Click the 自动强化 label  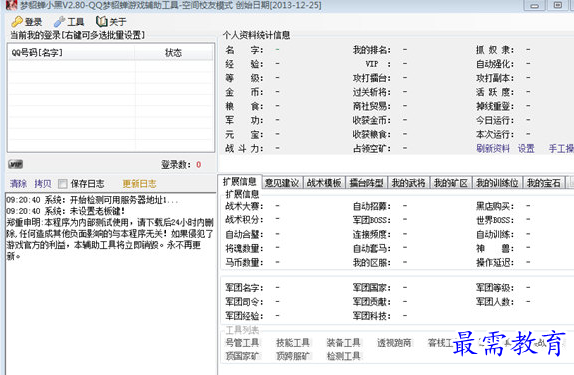tap(495, 64)
